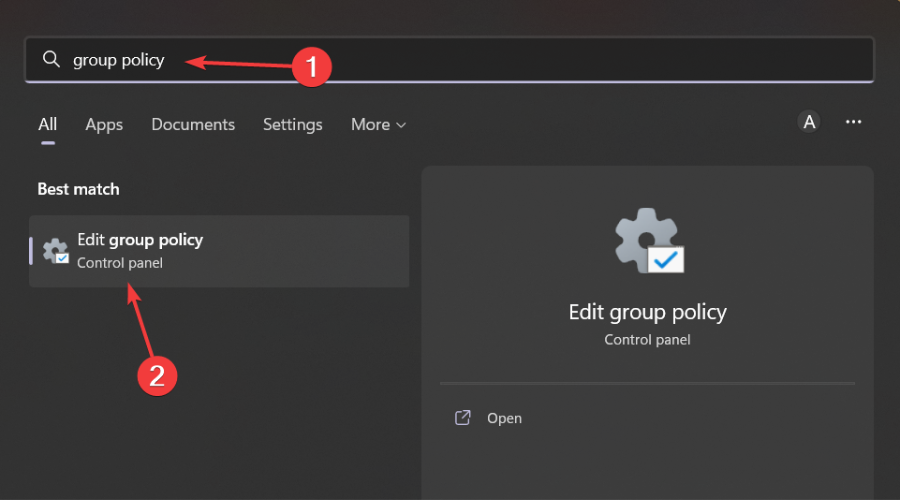900x500 pixels.
Task: Click the 'Best match' heading
Action: tap(79, 189)
